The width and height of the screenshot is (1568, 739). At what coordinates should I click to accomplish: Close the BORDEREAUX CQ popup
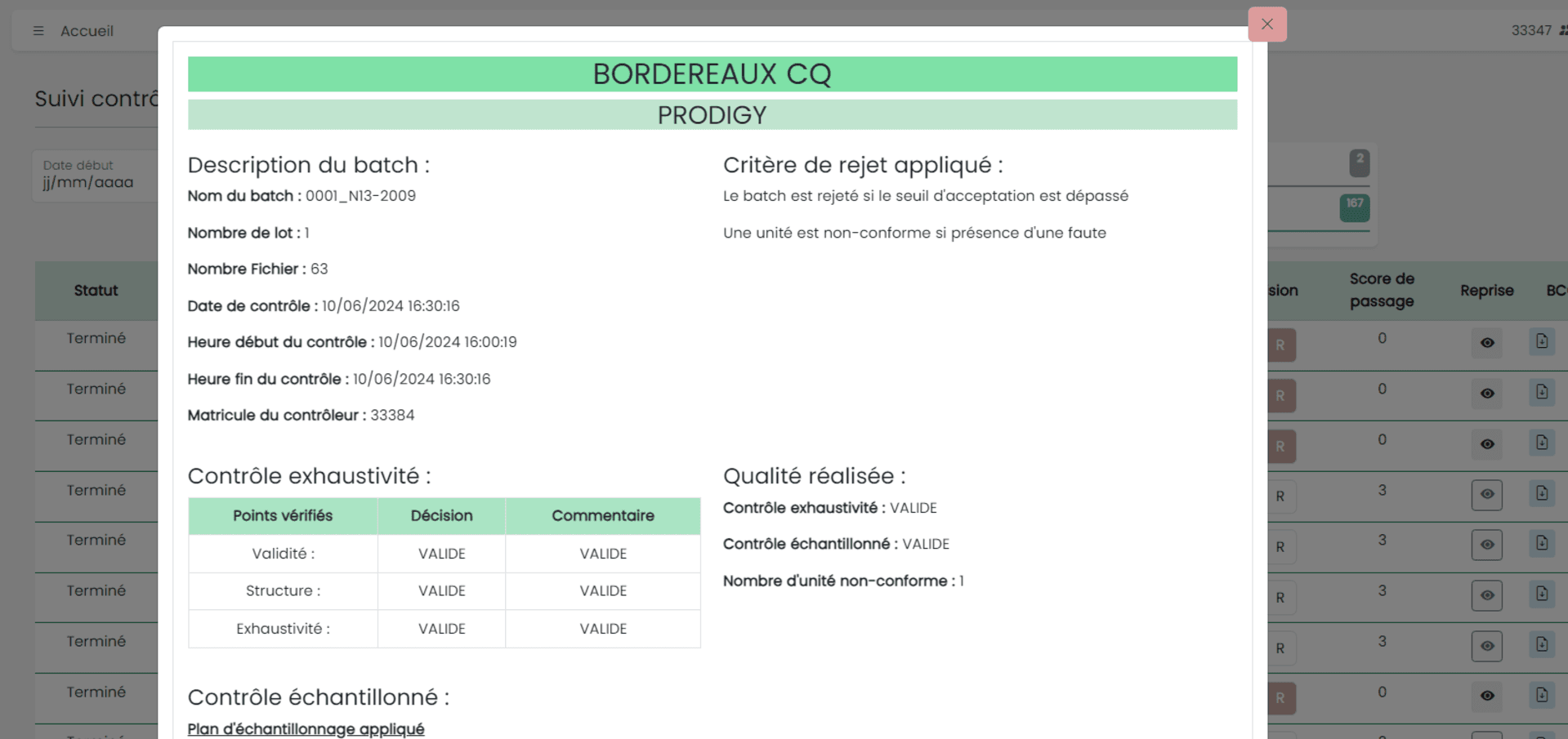pyautogui.click(x=1267, y=24)
